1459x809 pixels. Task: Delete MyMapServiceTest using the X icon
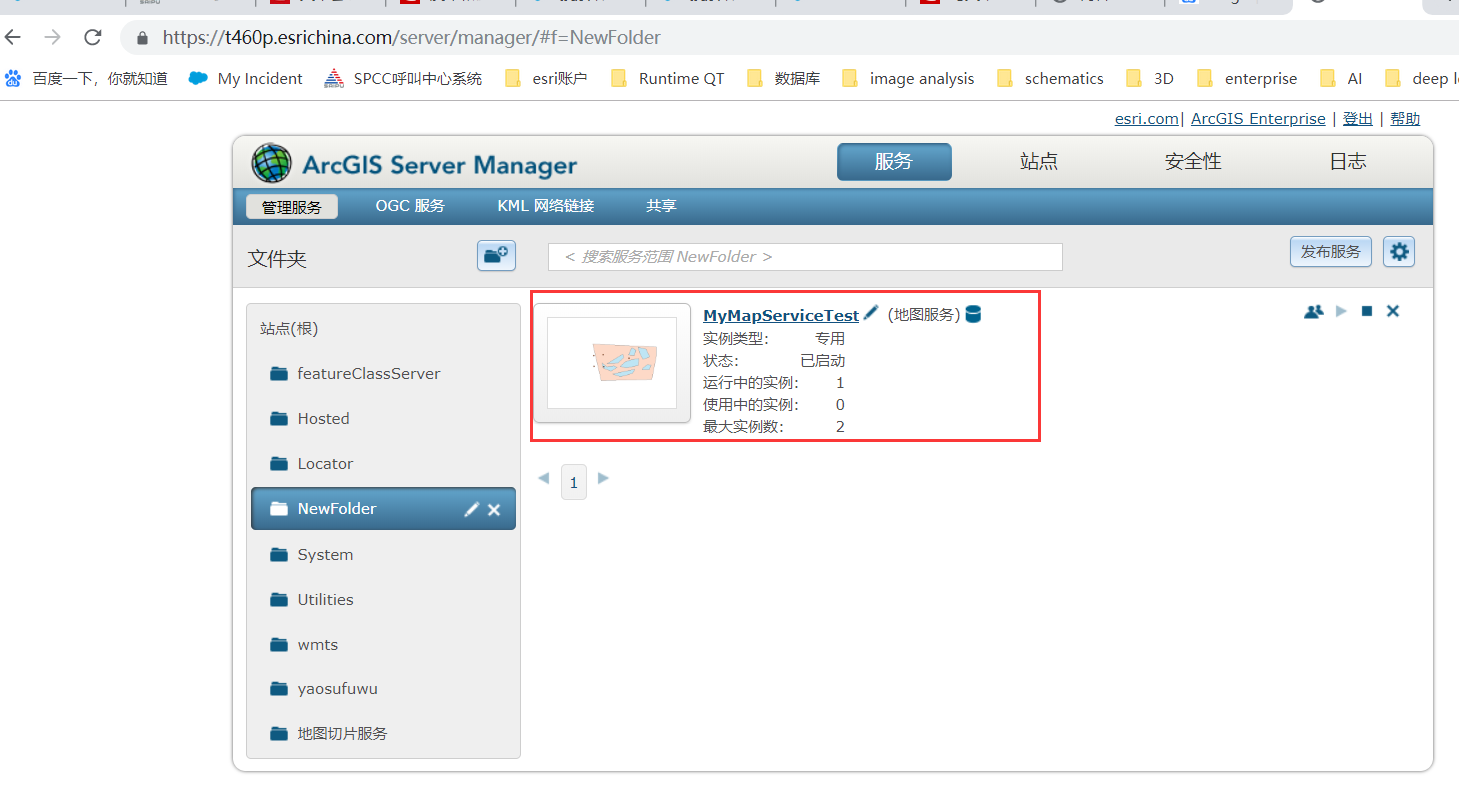(x=1392, y=311)
